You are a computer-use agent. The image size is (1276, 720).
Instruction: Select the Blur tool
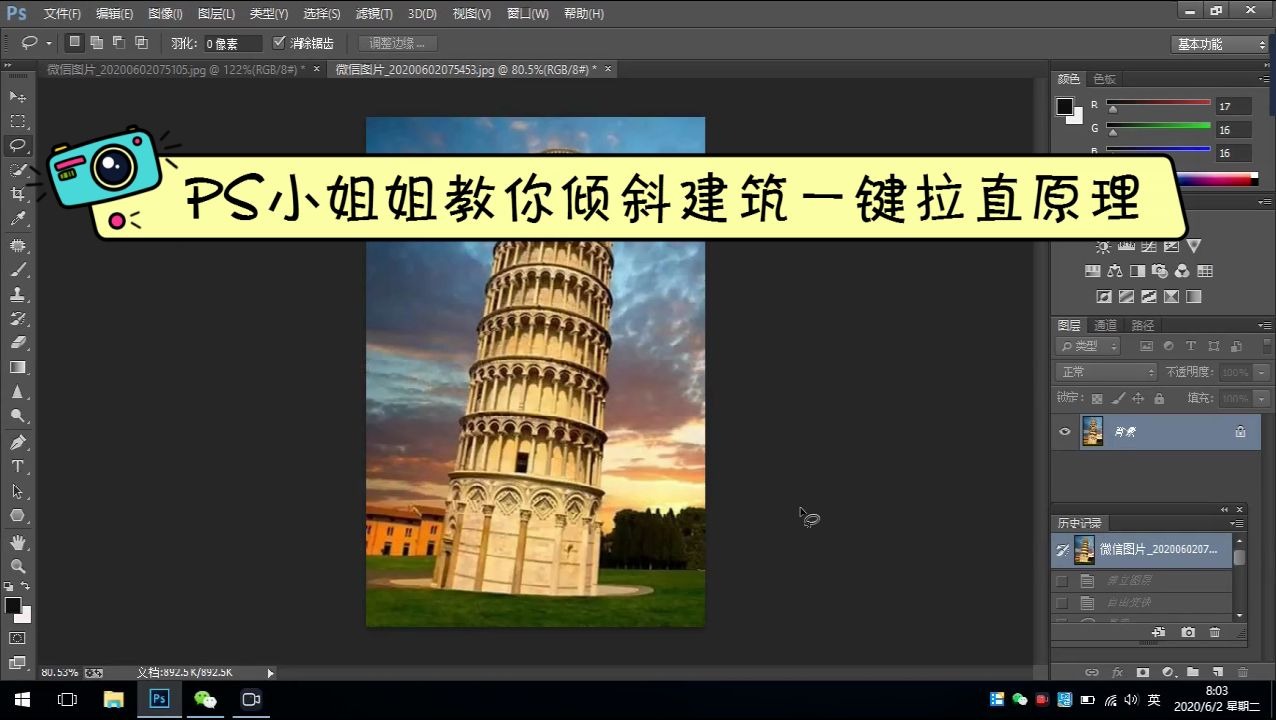(18, 393)
